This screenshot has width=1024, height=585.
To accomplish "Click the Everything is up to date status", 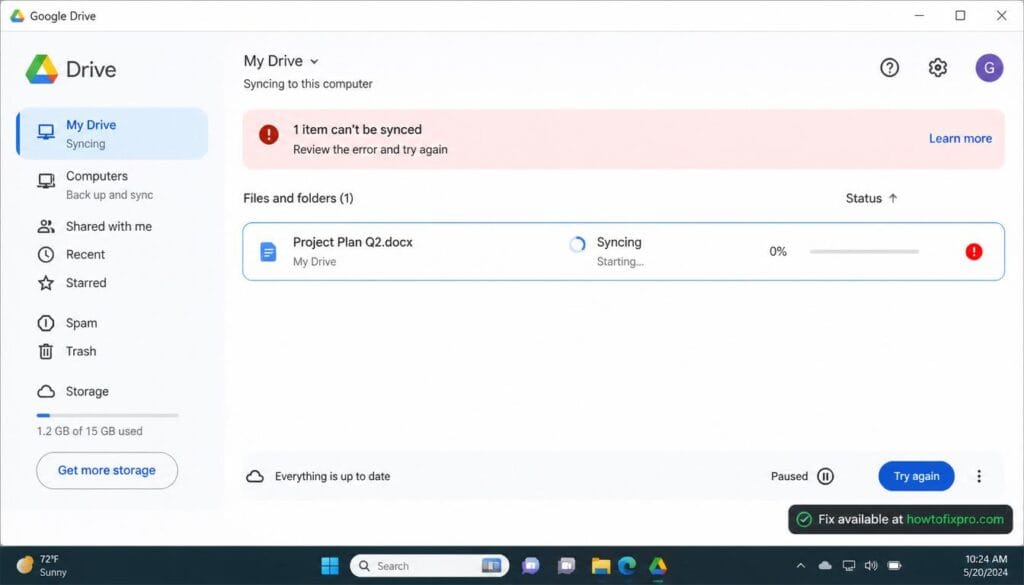I will pos(332,476).
